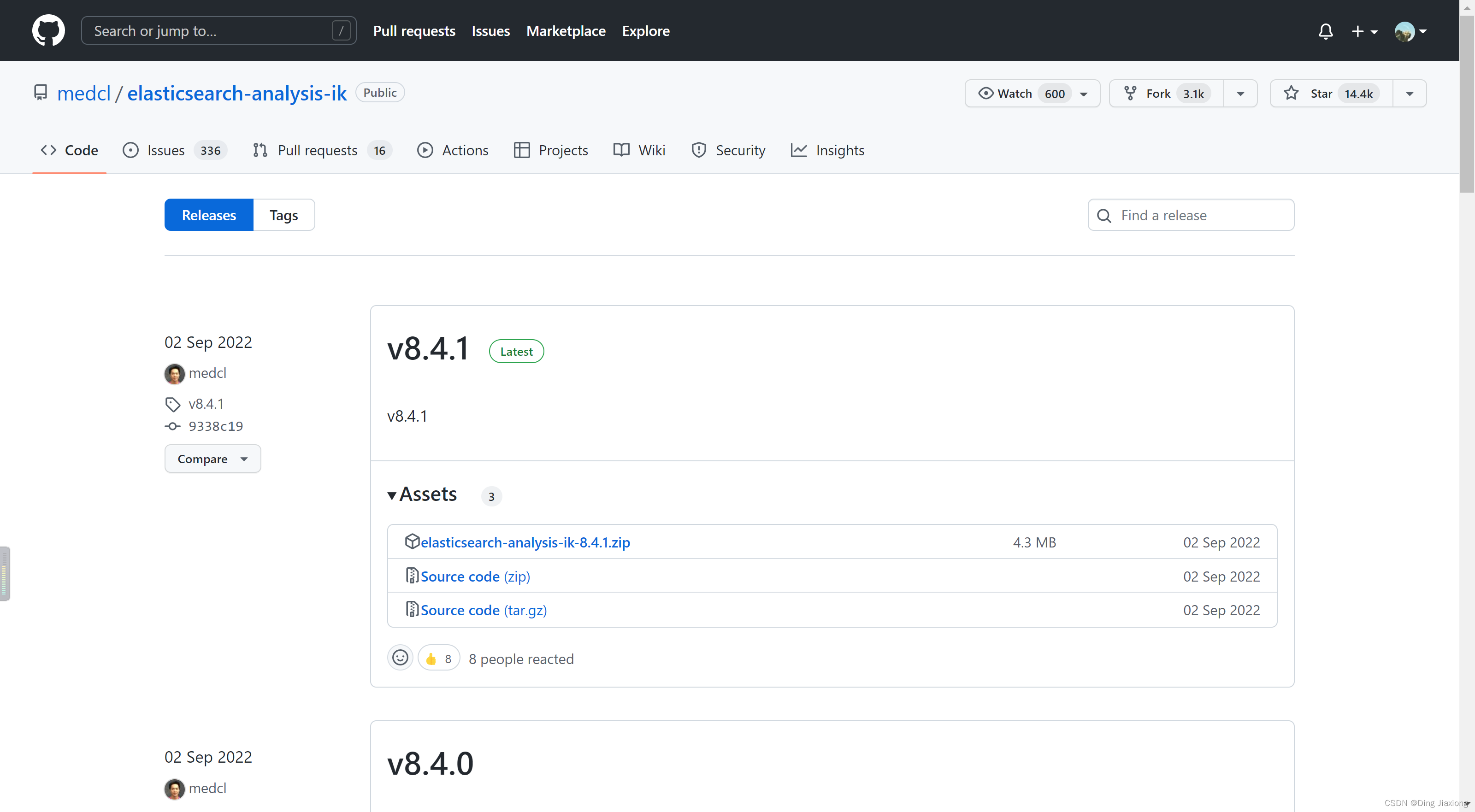Image resolution: width=1475 pixels, height=812 pixels.
Task: Click the slash key hint in search
Action: tap(341, 30)
